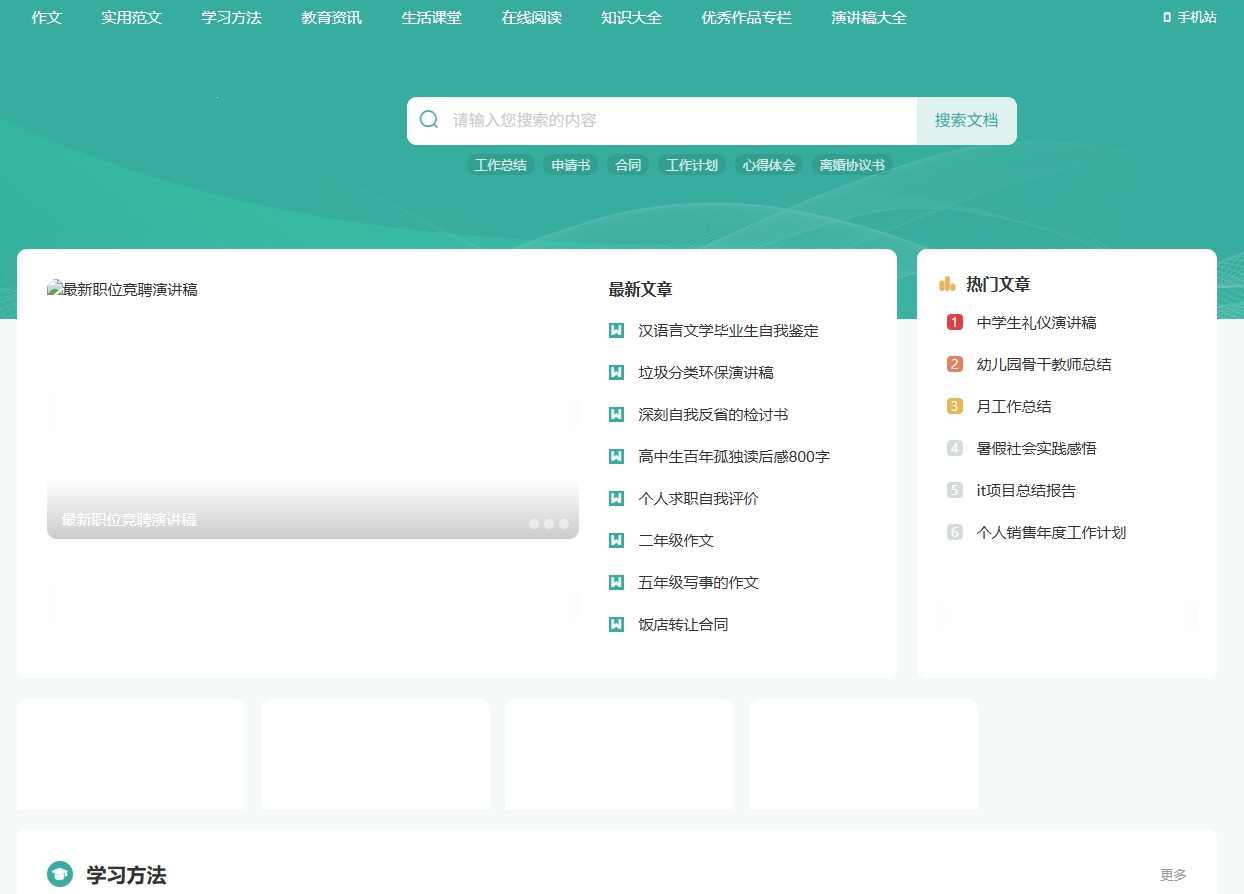Screen dimensions: 1244x894
Task: Open the 作文 menu item
Action: point(46,17)
